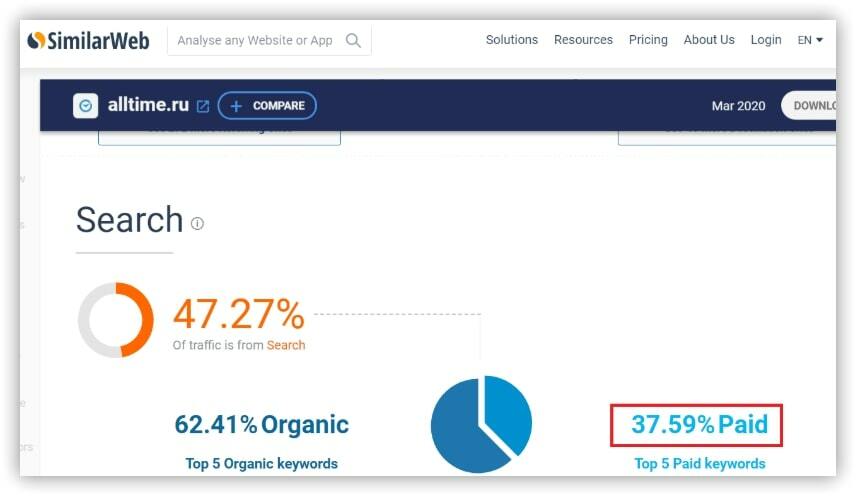The image size is (856, 496).
Task: Go to Pricing page
Action: (x=648, y=40)
